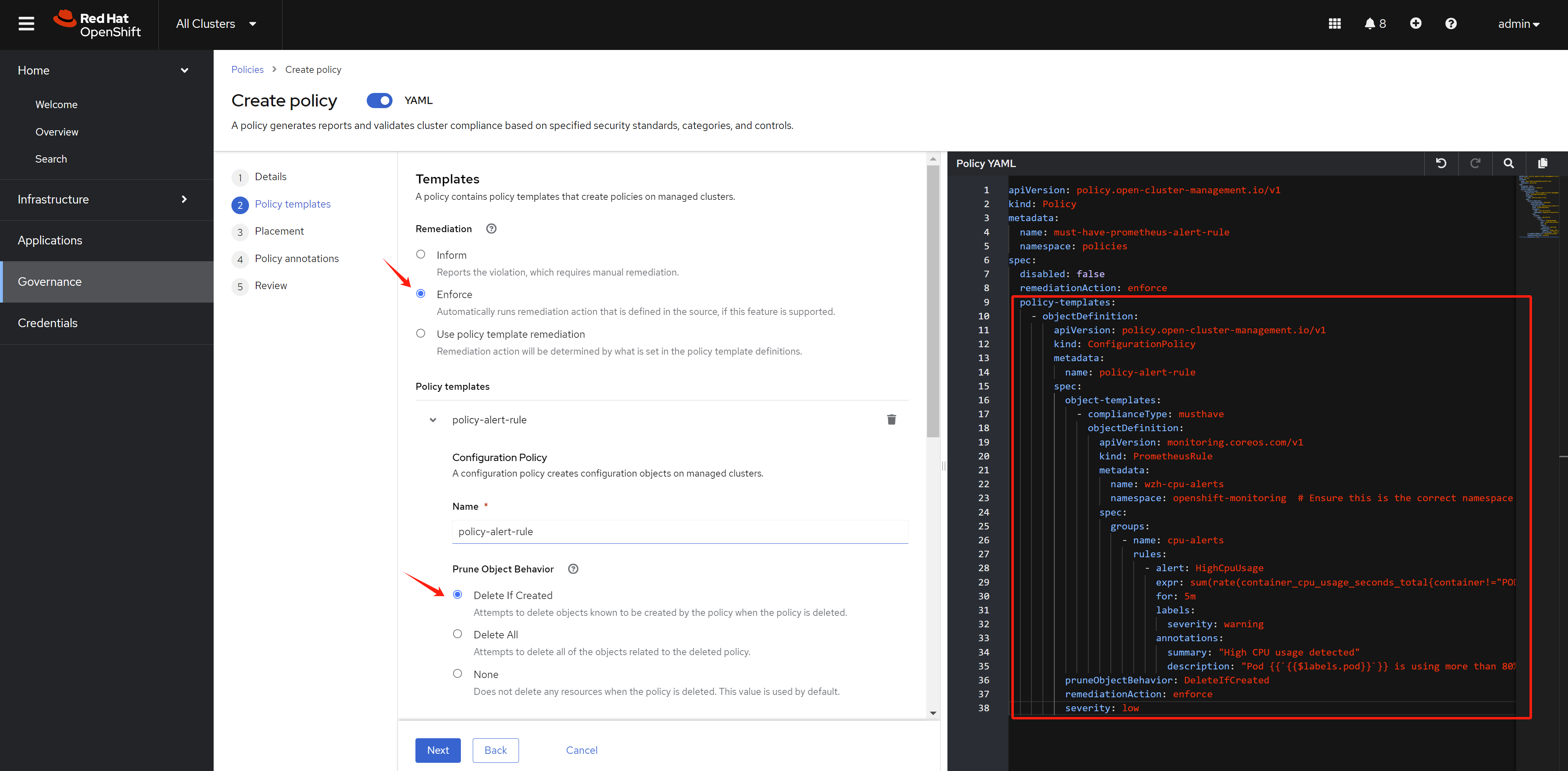Delete the policy-alert-rule template via trash icon
1568x771 pixels.
pyautogui.click(x=891, y=420)
